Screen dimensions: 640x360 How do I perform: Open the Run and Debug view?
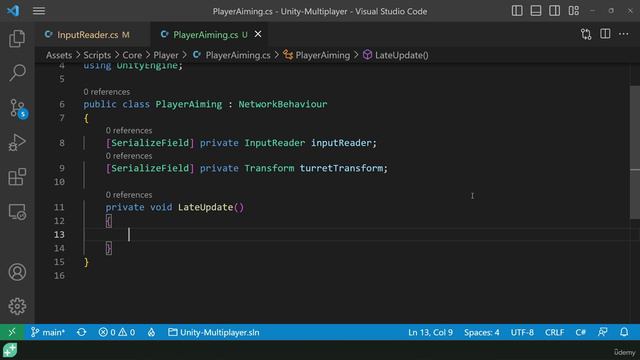click(x=17, y=142)
